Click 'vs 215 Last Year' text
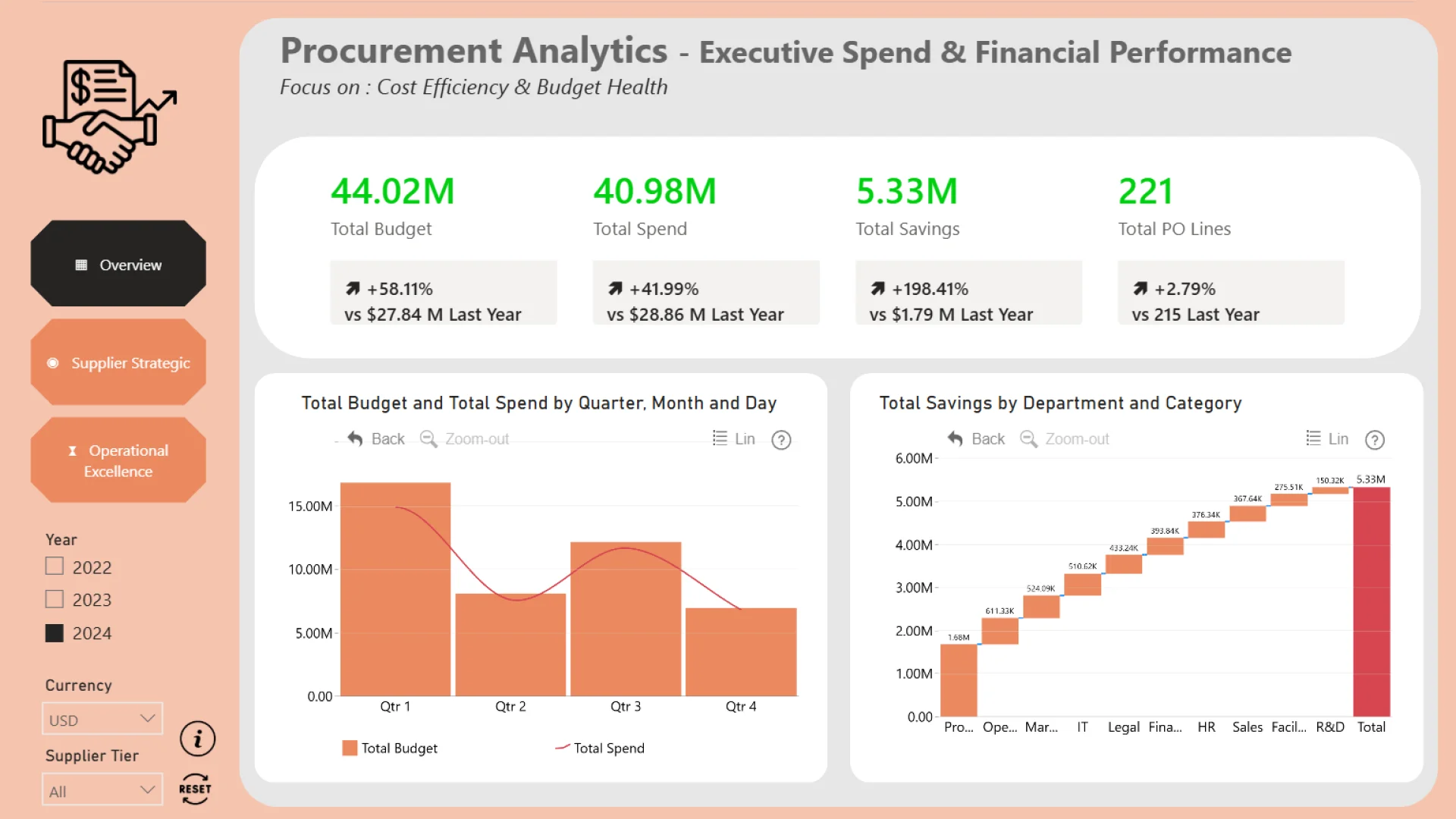1456x819 pixels. click(1195, 315)
